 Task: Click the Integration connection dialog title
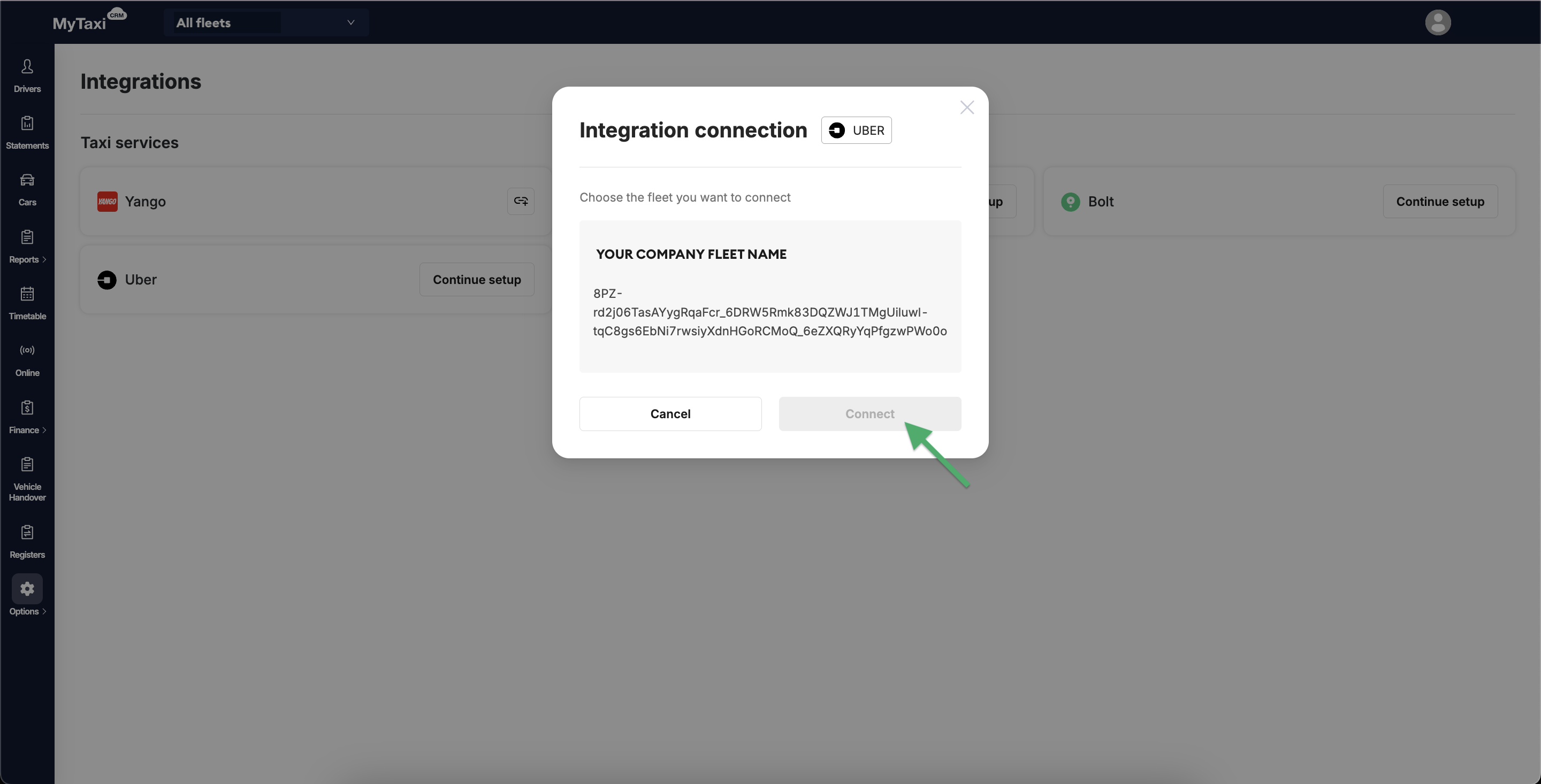693,130
